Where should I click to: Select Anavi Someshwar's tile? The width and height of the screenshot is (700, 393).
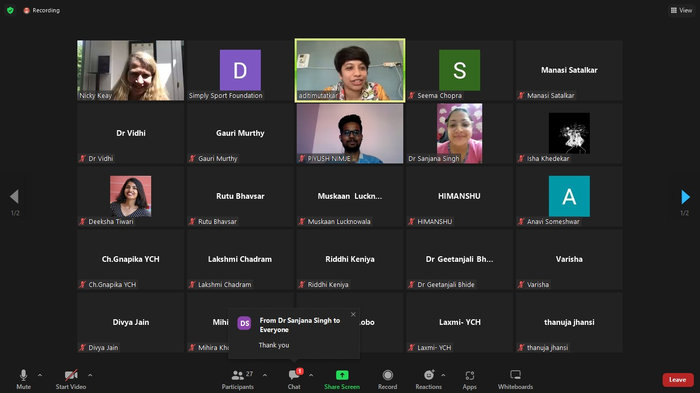point(569,196)
